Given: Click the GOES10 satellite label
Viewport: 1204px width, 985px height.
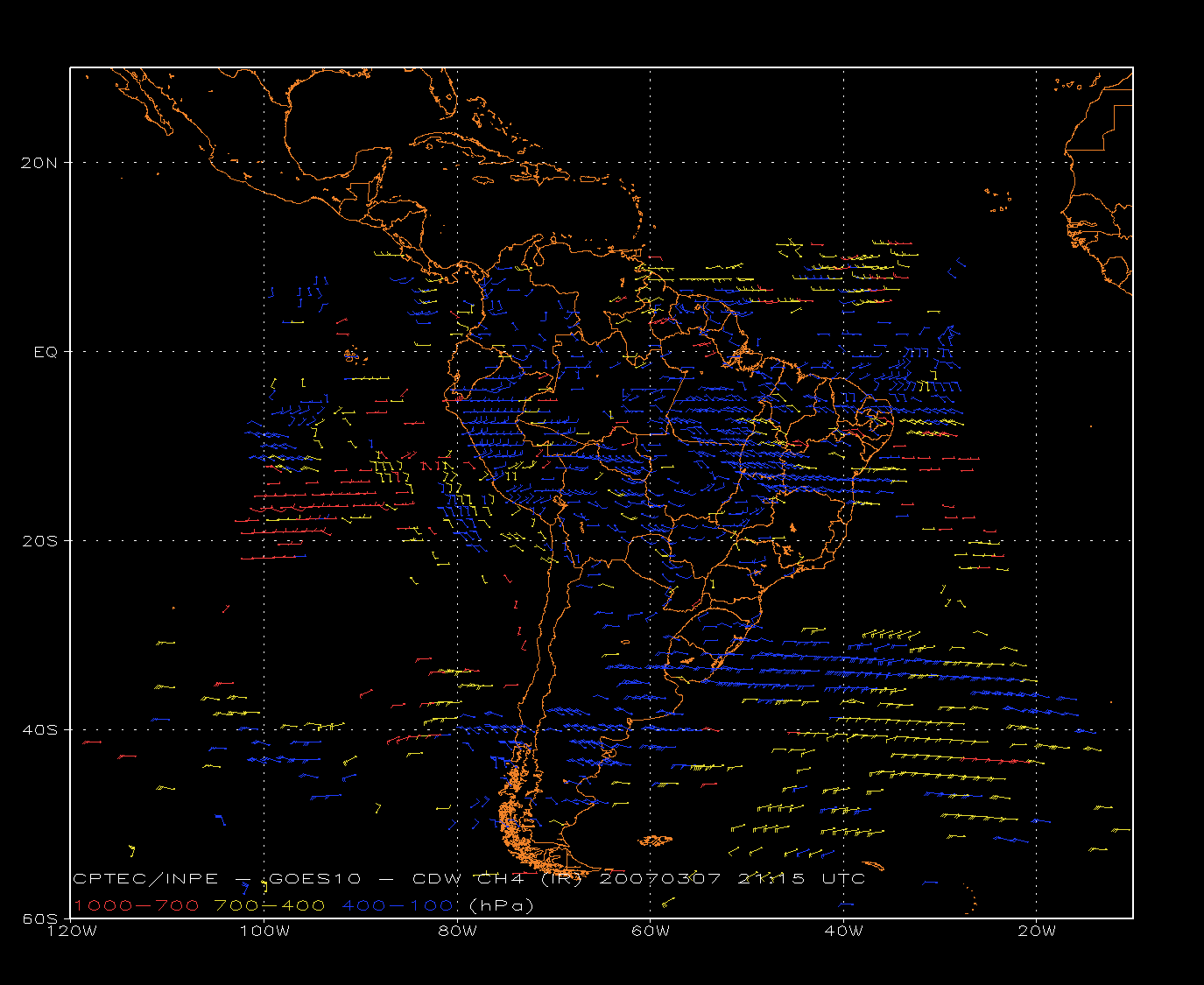Looking at the screenshot, I should click(315, 878).
